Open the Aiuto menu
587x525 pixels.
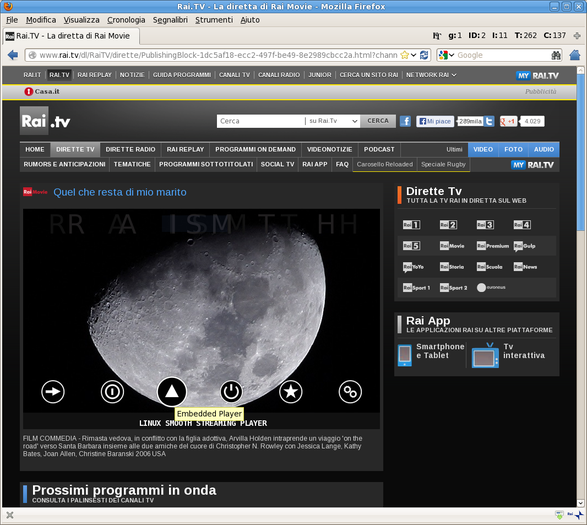click(250, 20)
